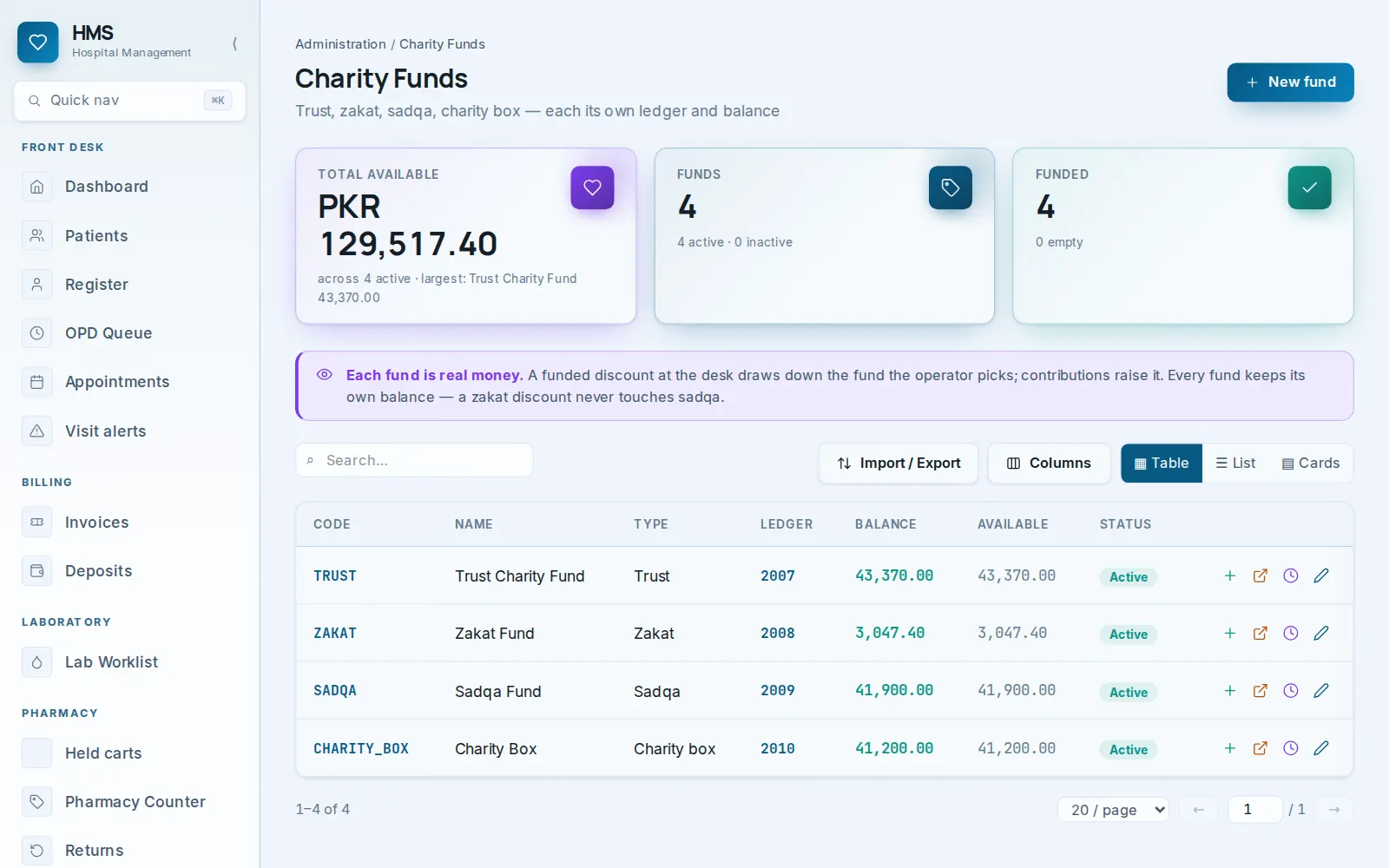Collapse the sidebar with the chevron
The image size is (1389, 868).
click(x=234, y=43)
